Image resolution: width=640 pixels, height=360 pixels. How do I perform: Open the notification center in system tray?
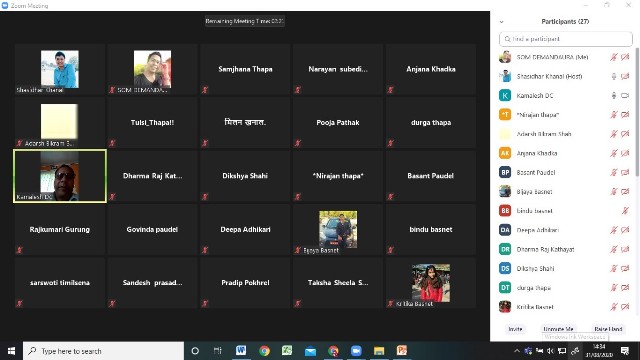tap(625, 351)
